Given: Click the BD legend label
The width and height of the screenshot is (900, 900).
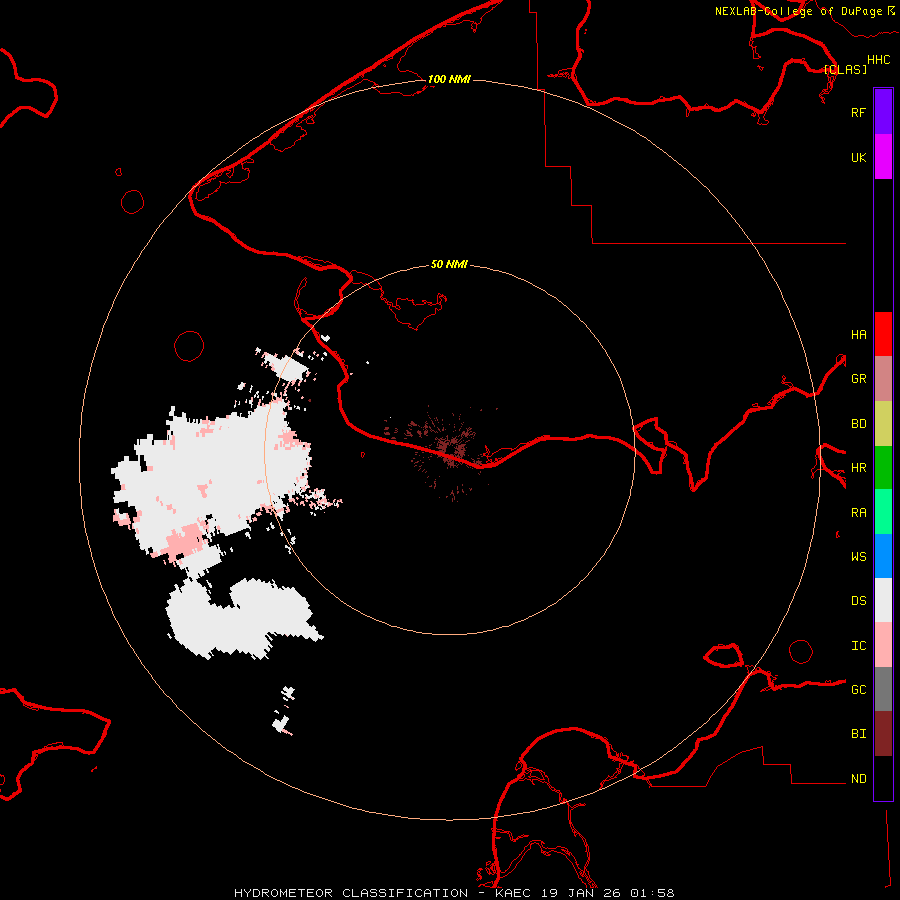Looking at the screenshot, I should click(x=858, y=424).
